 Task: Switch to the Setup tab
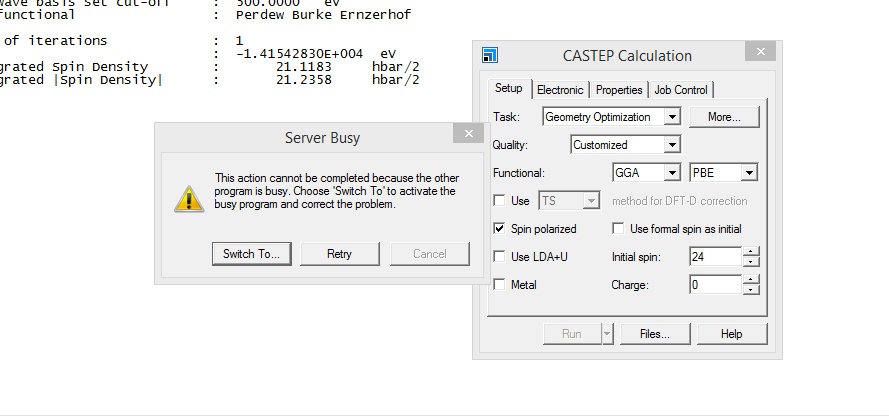coord(509,89)
